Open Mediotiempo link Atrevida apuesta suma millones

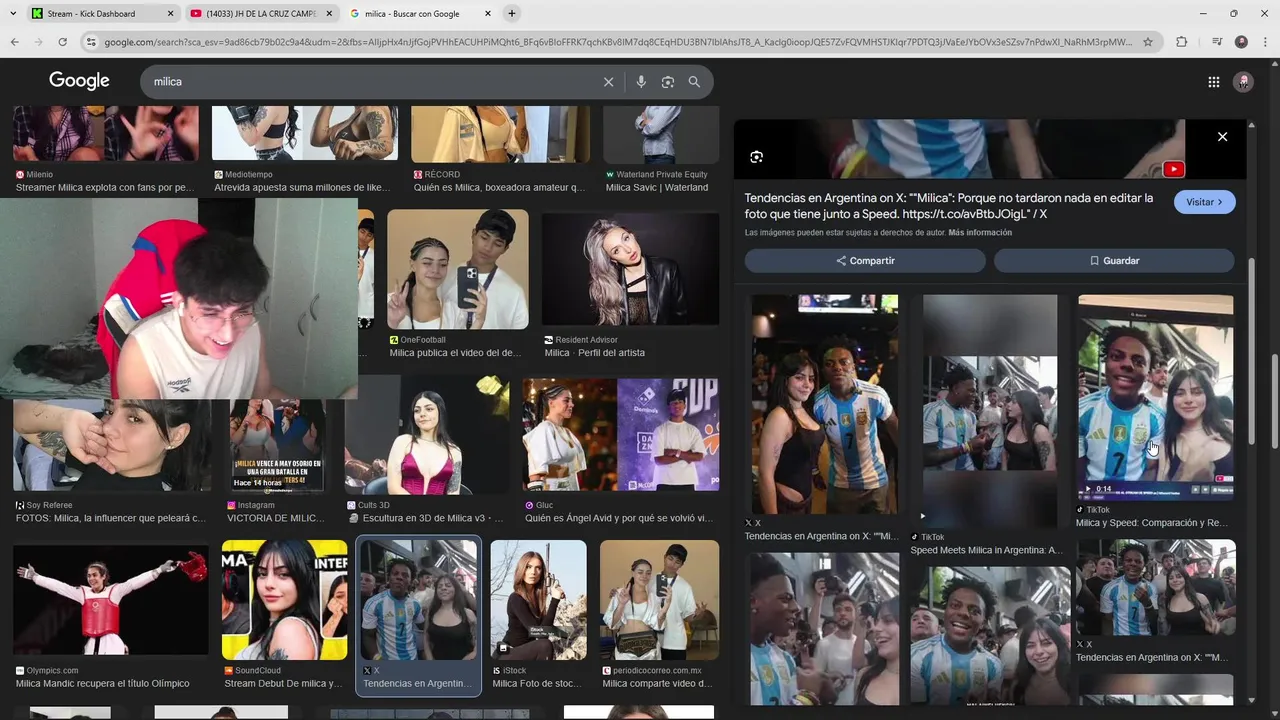[302, 187]
